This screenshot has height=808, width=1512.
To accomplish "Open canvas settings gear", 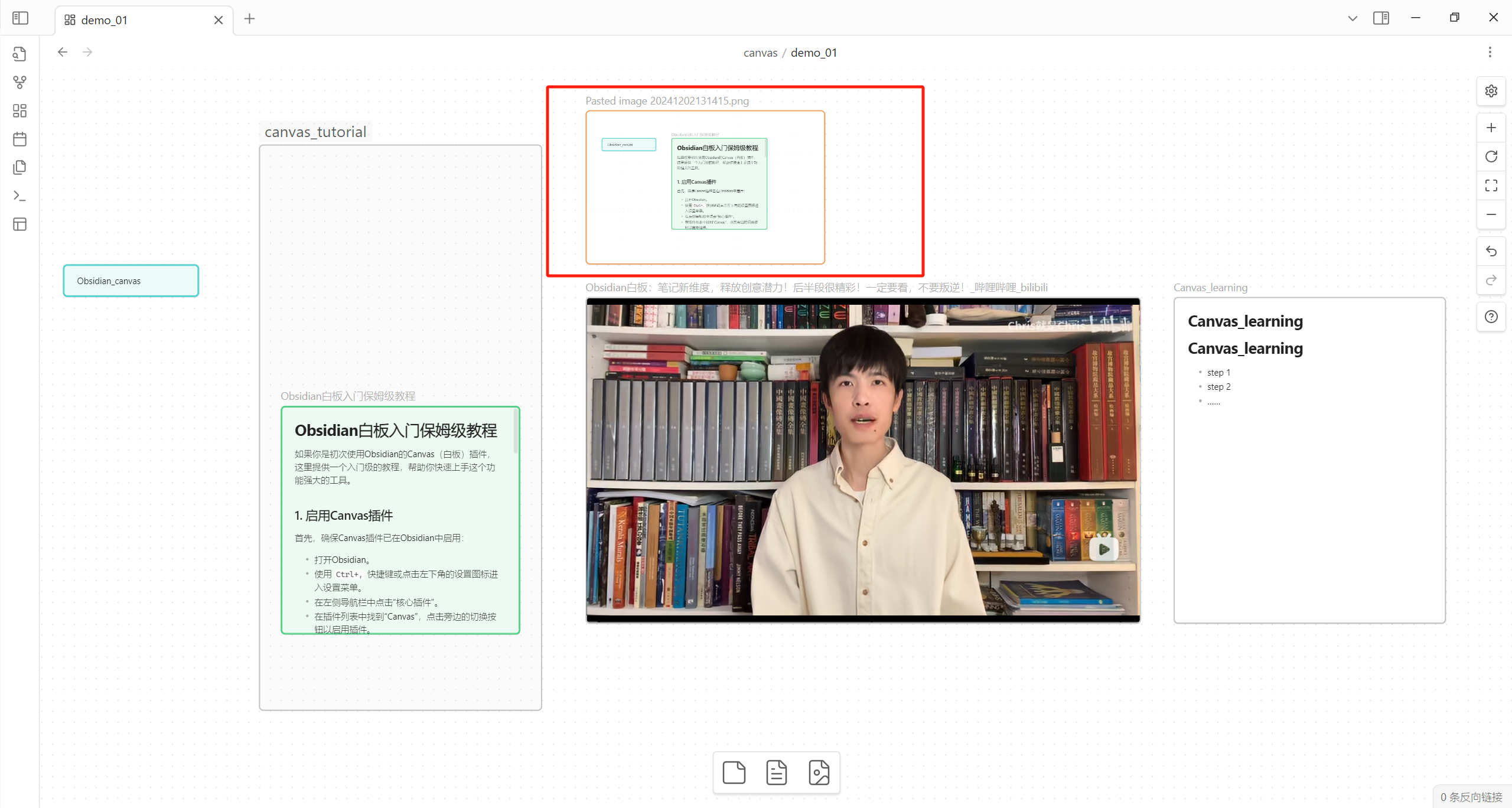I will pos(1491,91).
